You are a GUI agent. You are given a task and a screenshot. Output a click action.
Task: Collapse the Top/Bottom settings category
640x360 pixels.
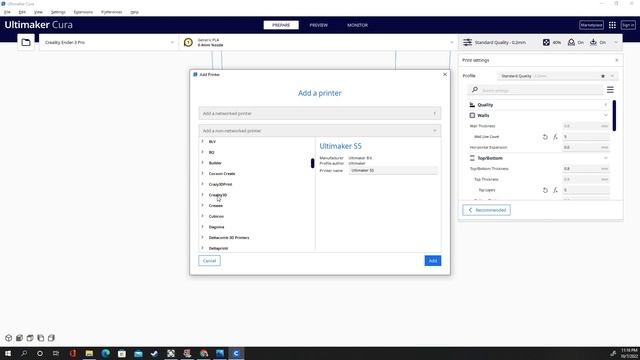pos(538,158)
